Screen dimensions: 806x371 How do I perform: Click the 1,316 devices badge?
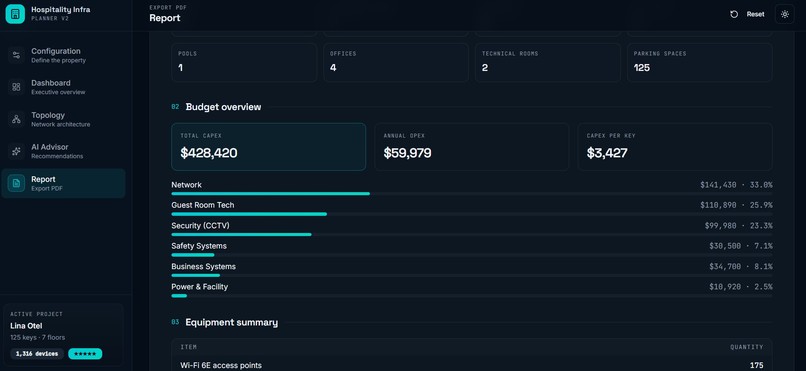pyautogui.click(x=37, y=354)
